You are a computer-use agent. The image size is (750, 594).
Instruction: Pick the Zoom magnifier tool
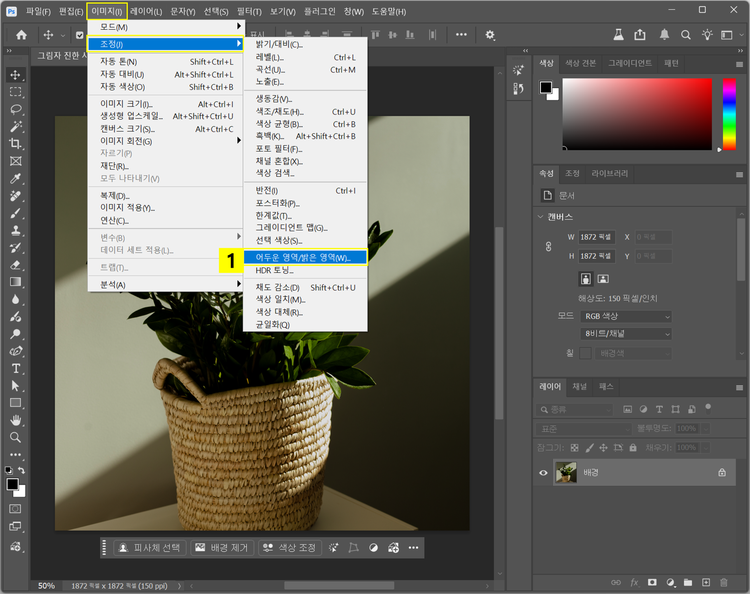click(x=15, y=437)
